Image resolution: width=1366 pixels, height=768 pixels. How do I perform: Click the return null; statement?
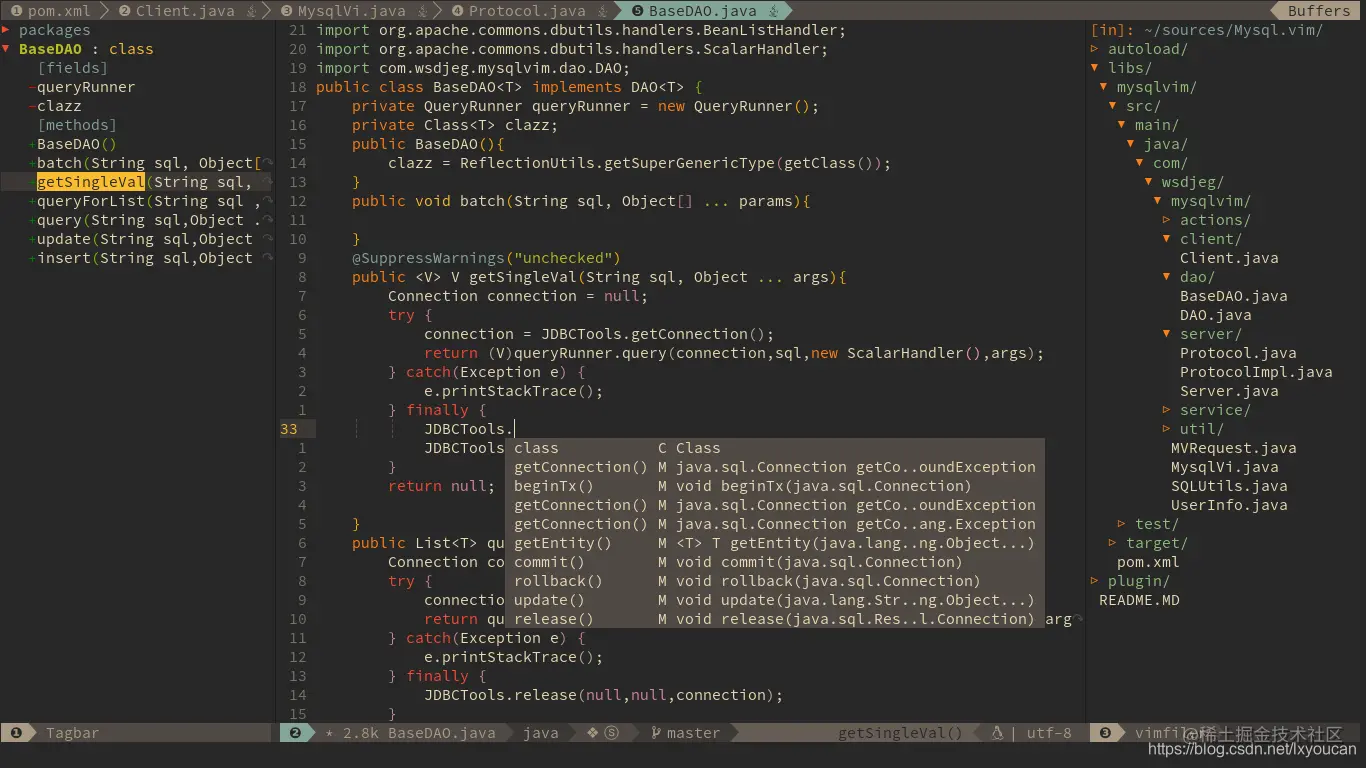442,486
